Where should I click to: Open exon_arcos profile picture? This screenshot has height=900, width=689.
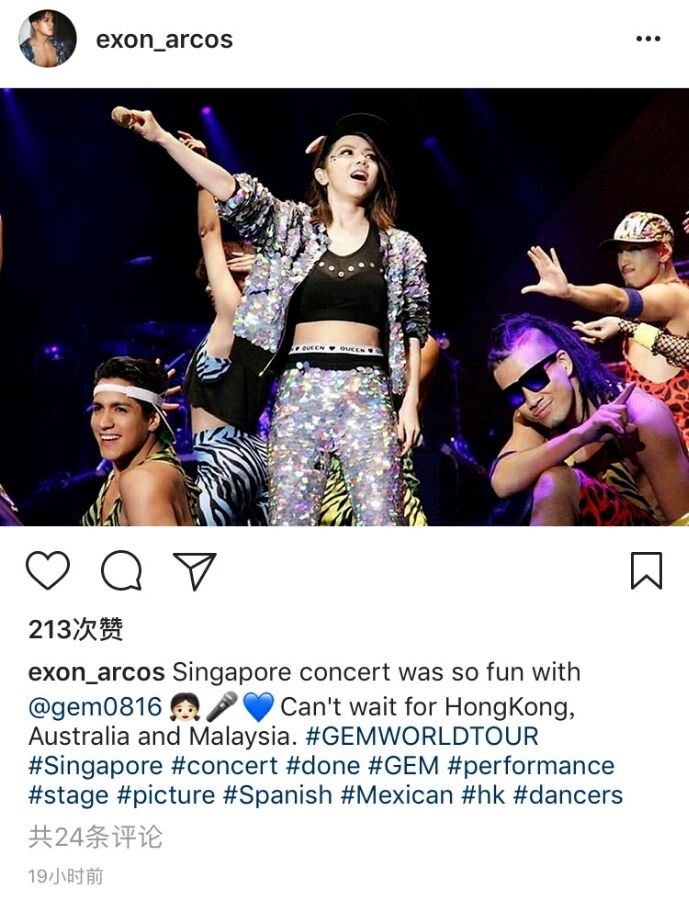(x=47, y=38)
